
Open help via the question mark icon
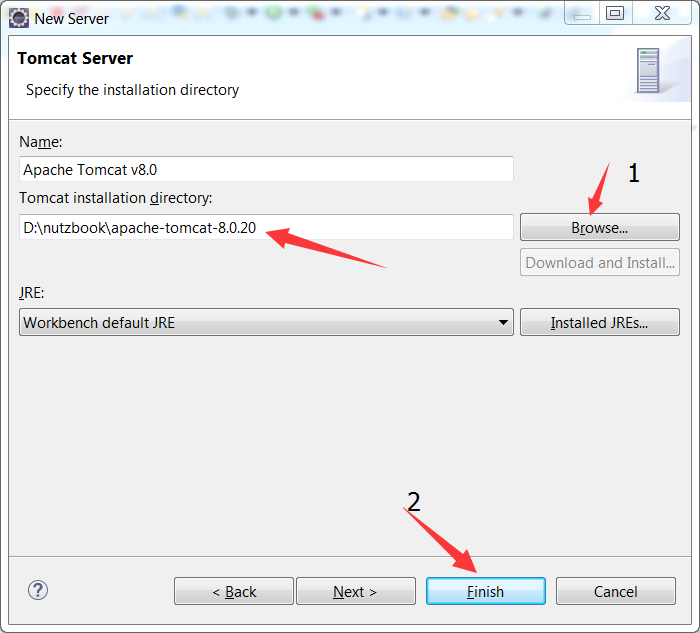(38, 590)
